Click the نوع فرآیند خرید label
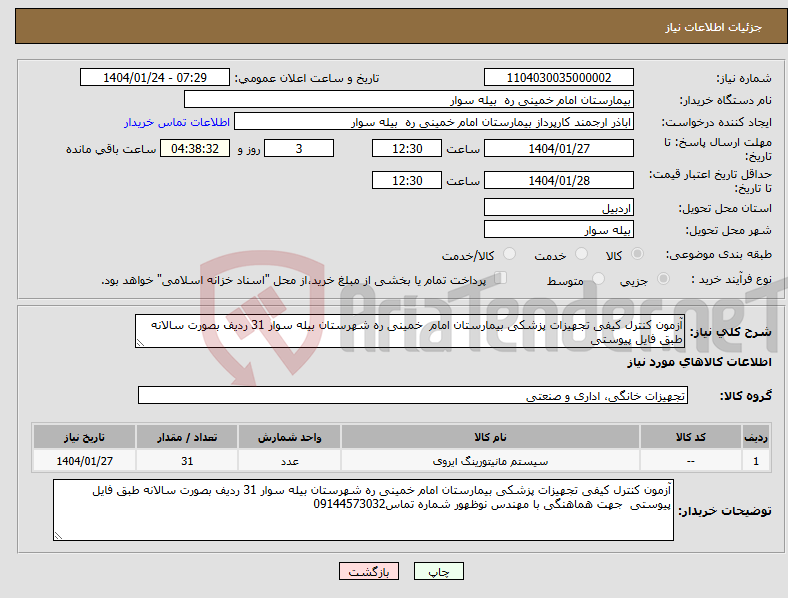Viewport: 788px width, 598px height. [732, 279]
